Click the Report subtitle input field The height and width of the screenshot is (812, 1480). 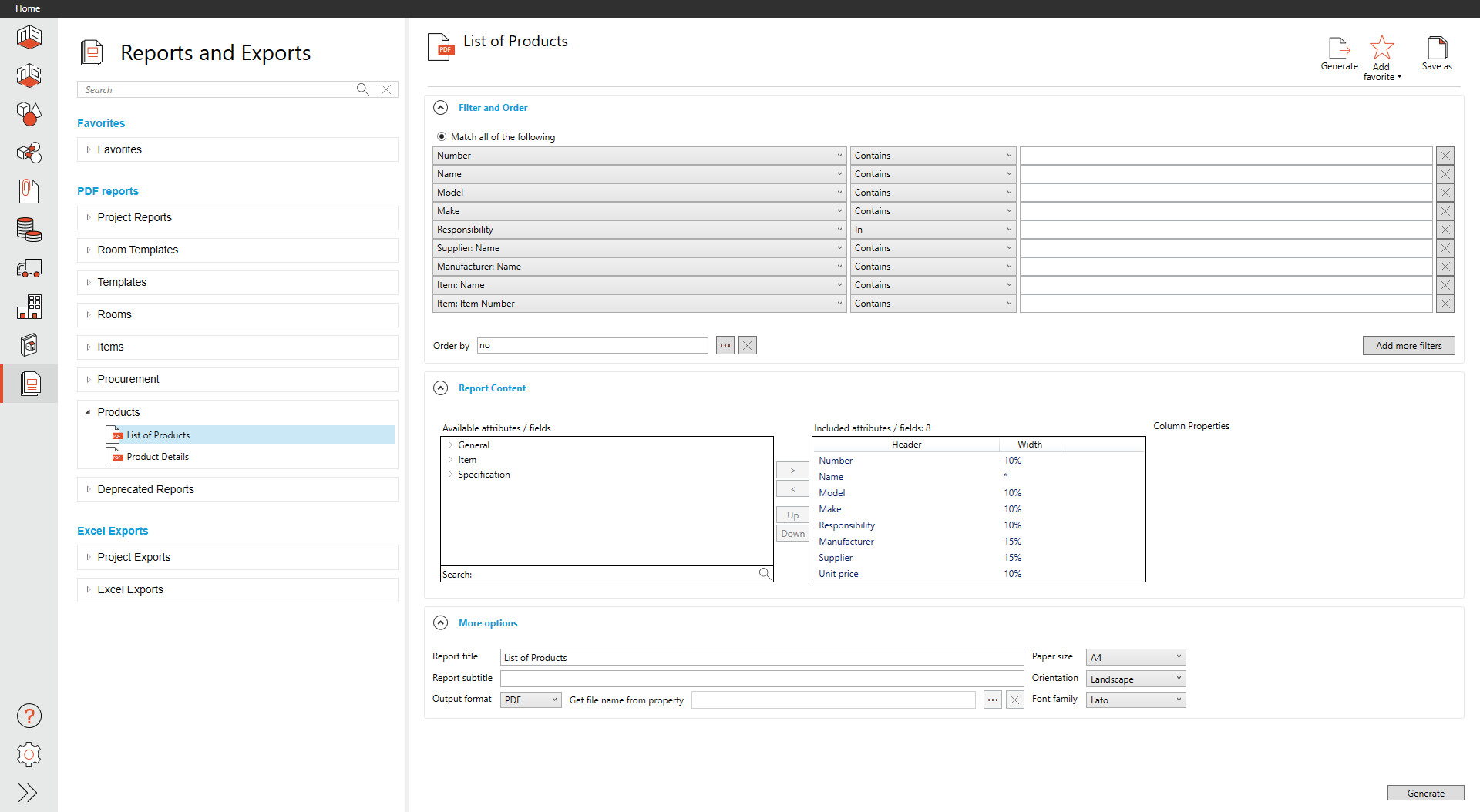[x=762, y=679]
